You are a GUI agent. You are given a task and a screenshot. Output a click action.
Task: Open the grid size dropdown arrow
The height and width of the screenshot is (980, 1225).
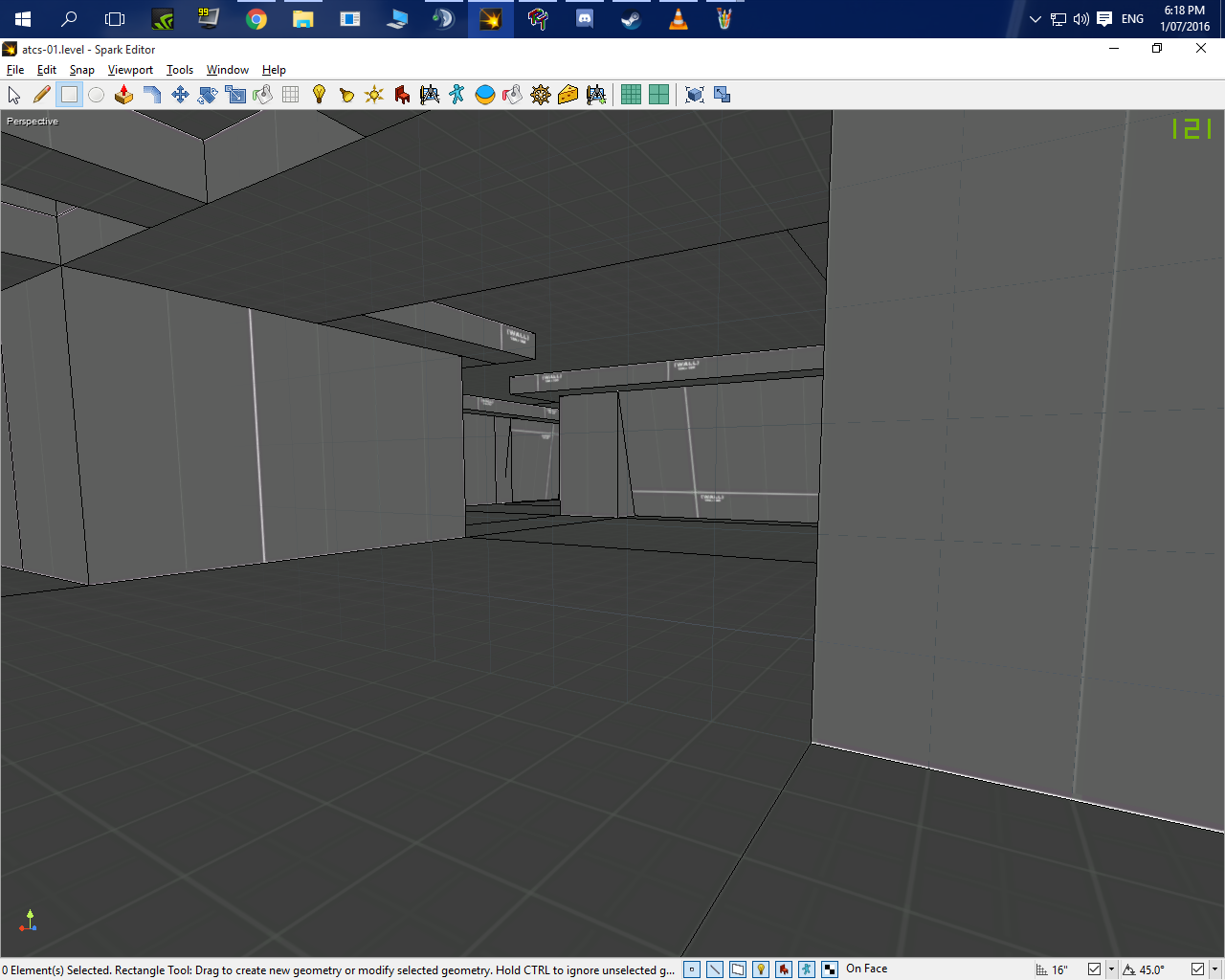coord(1111,969)
